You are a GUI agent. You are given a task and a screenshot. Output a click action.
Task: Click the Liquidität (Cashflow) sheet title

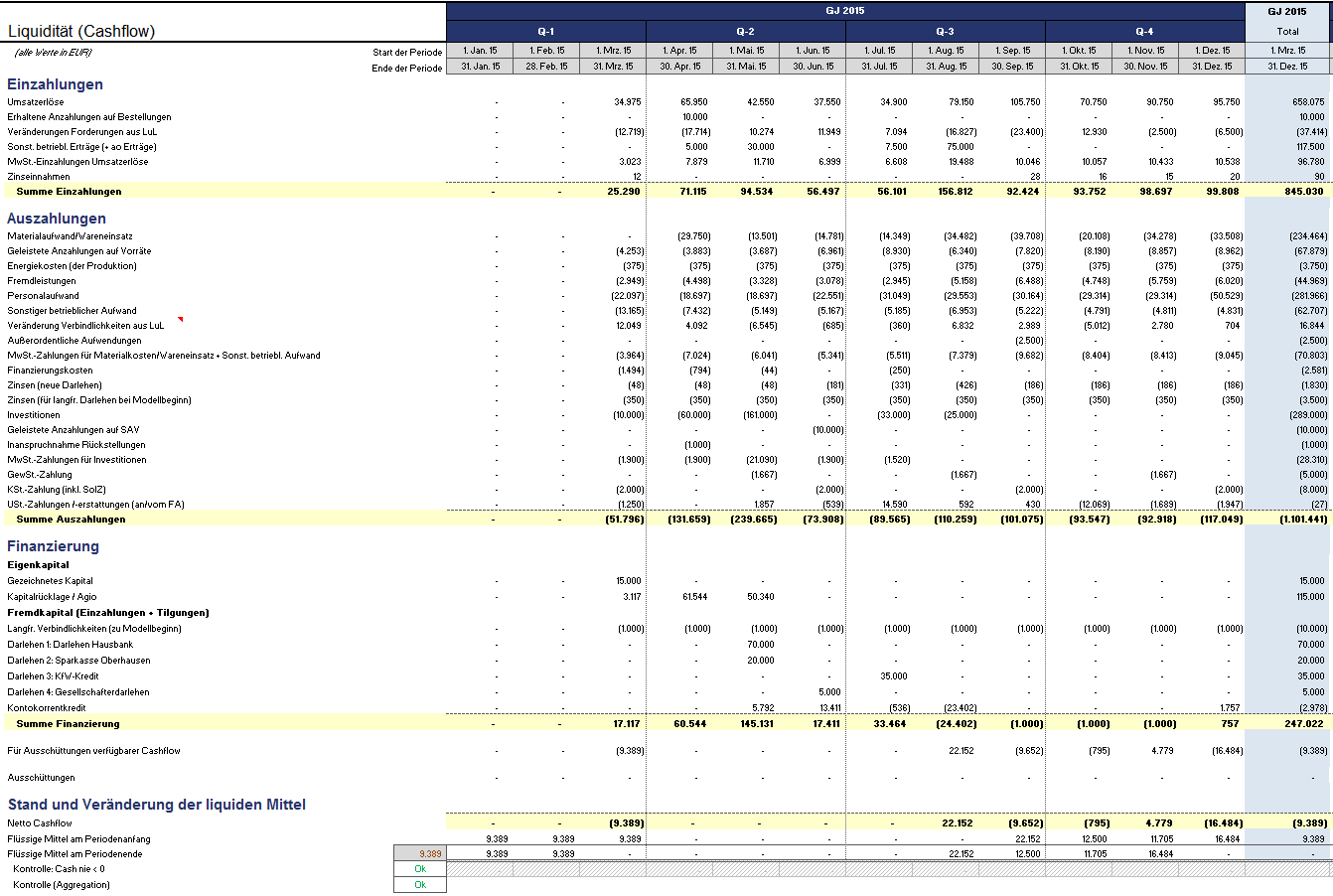[81, 32]
